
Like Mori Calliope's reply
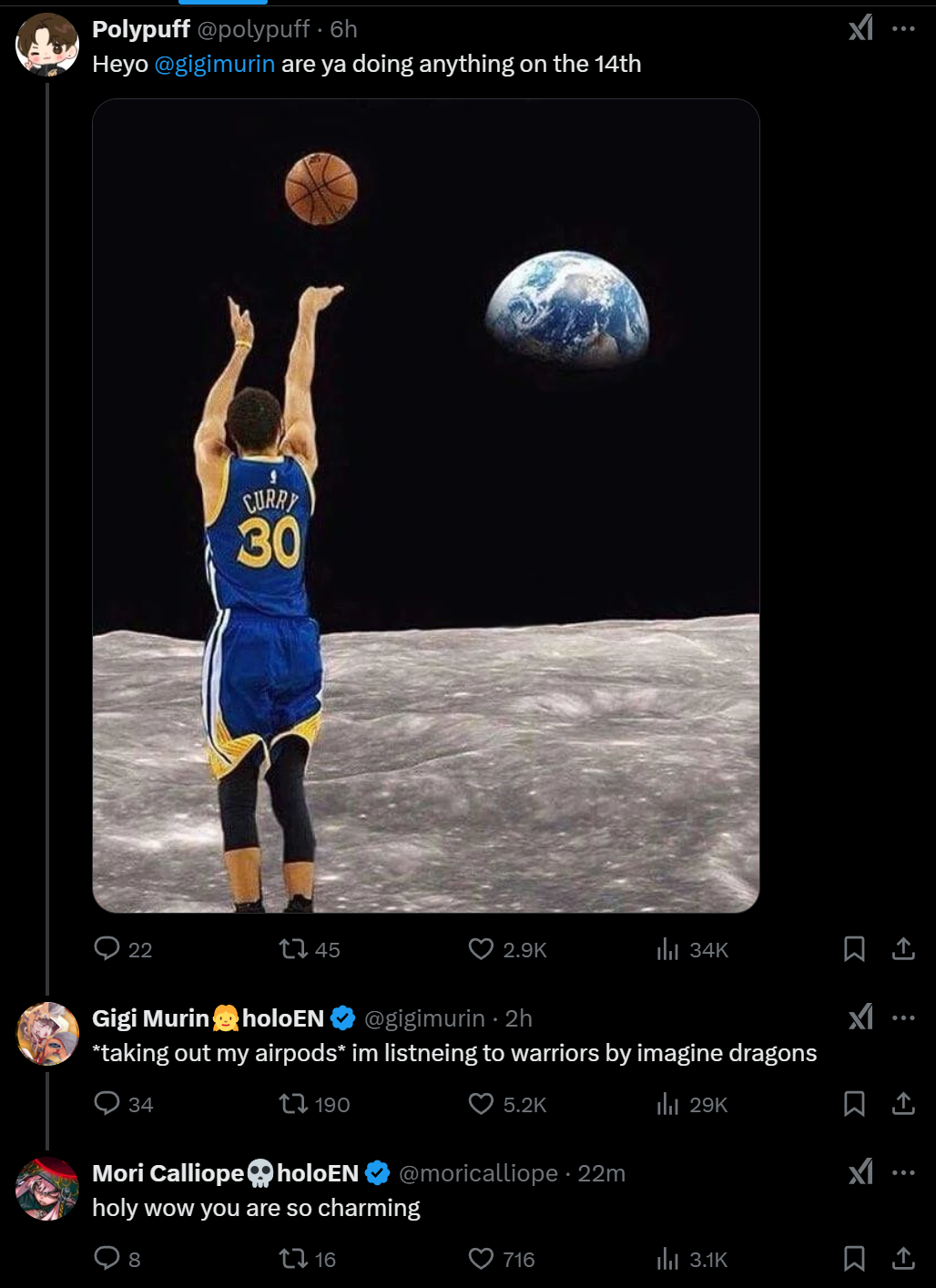(x=481, y=1259)
